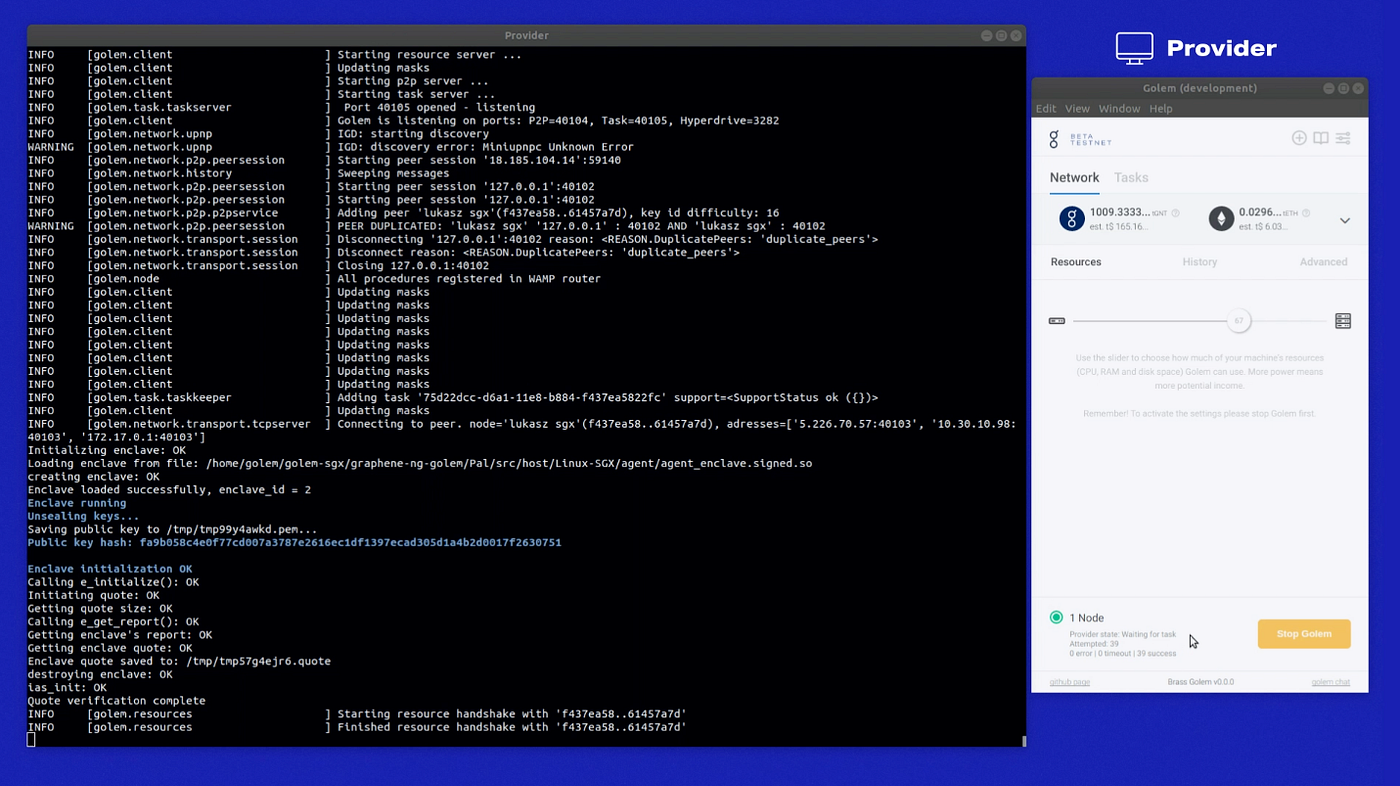Screen dimensions: 1400x786
Task: Open the Window menu in Golem
Action: [x=1119, y=108]
